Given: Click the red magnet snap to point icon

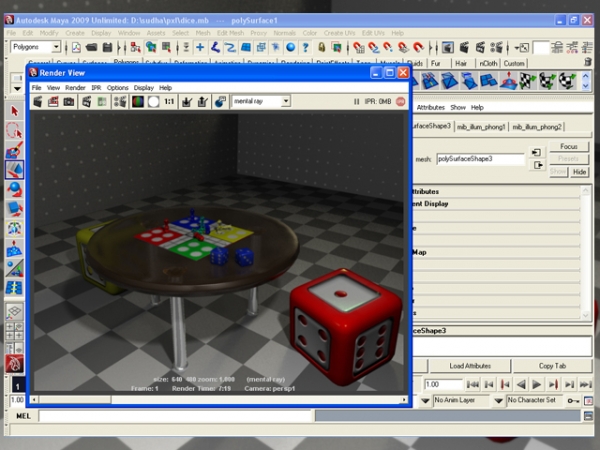Looking at the screenshot, I should point(388,48).
